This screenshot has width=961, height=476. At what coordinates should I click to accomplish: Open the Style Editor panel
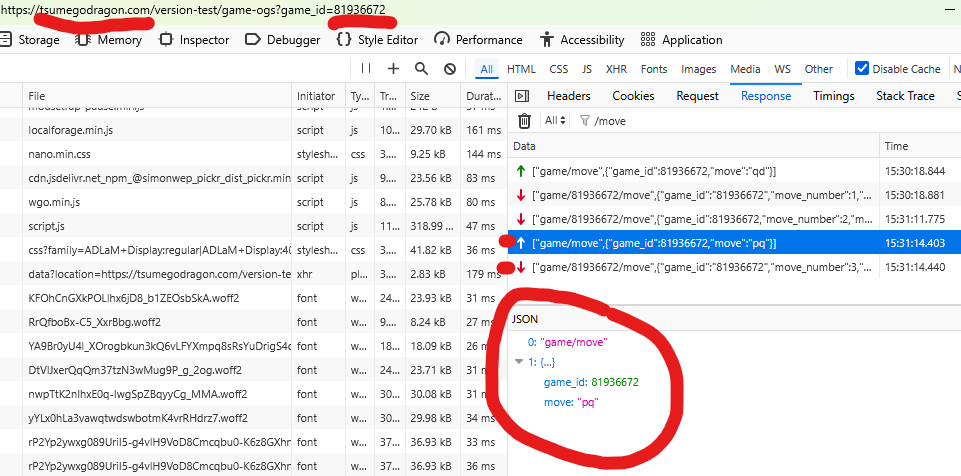377,40
